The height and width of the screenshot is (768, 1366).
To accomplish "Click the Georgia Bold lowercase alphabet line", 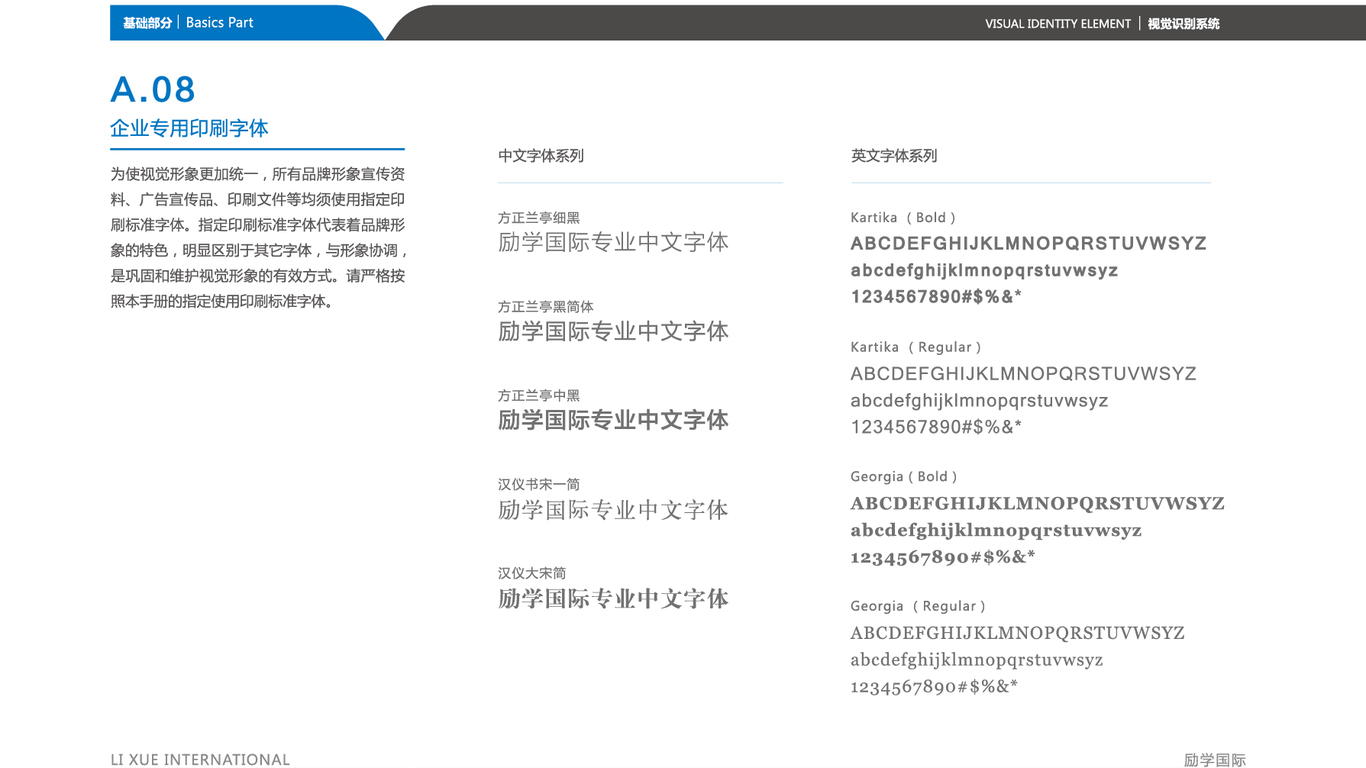I will click(x=997, y=531).
